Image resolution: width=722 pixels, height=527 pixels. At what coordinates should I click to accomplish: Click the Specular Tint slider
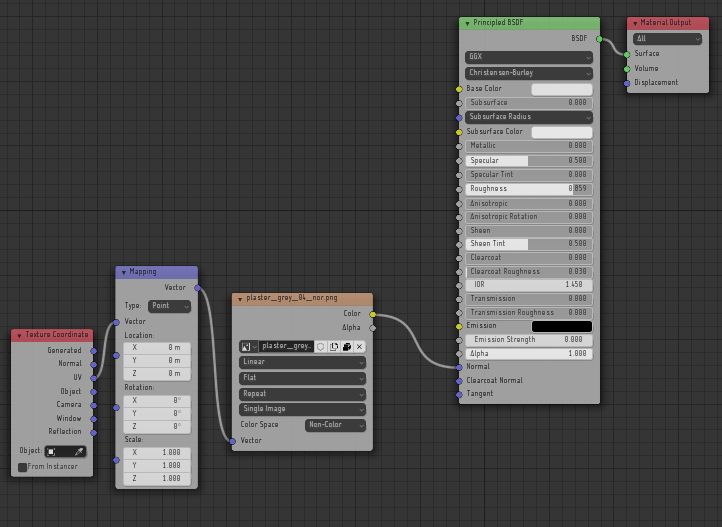[x=529, y=175]
